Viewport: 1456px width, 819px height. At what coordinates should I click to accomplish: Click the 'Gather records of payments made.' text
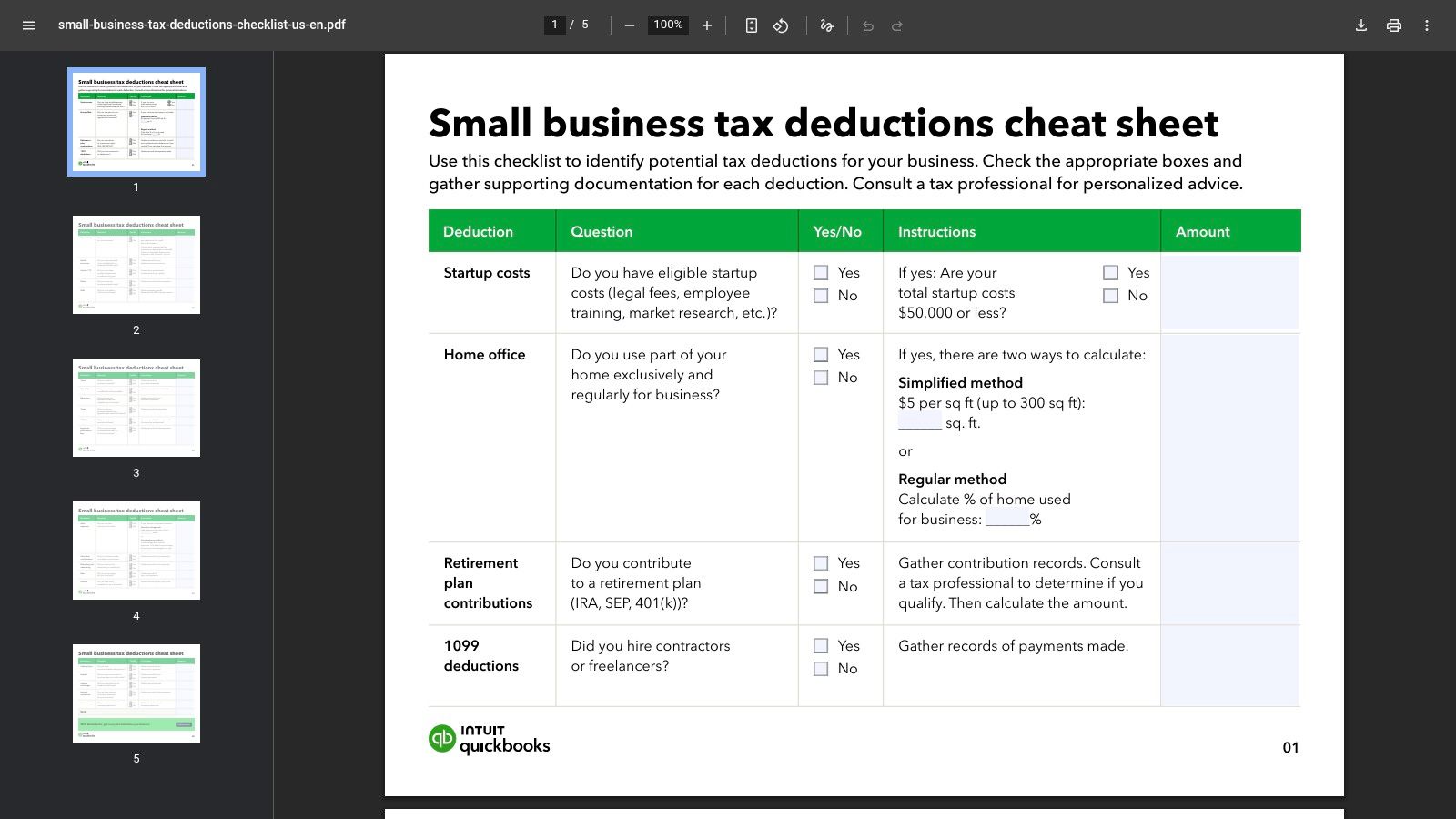1013,646
